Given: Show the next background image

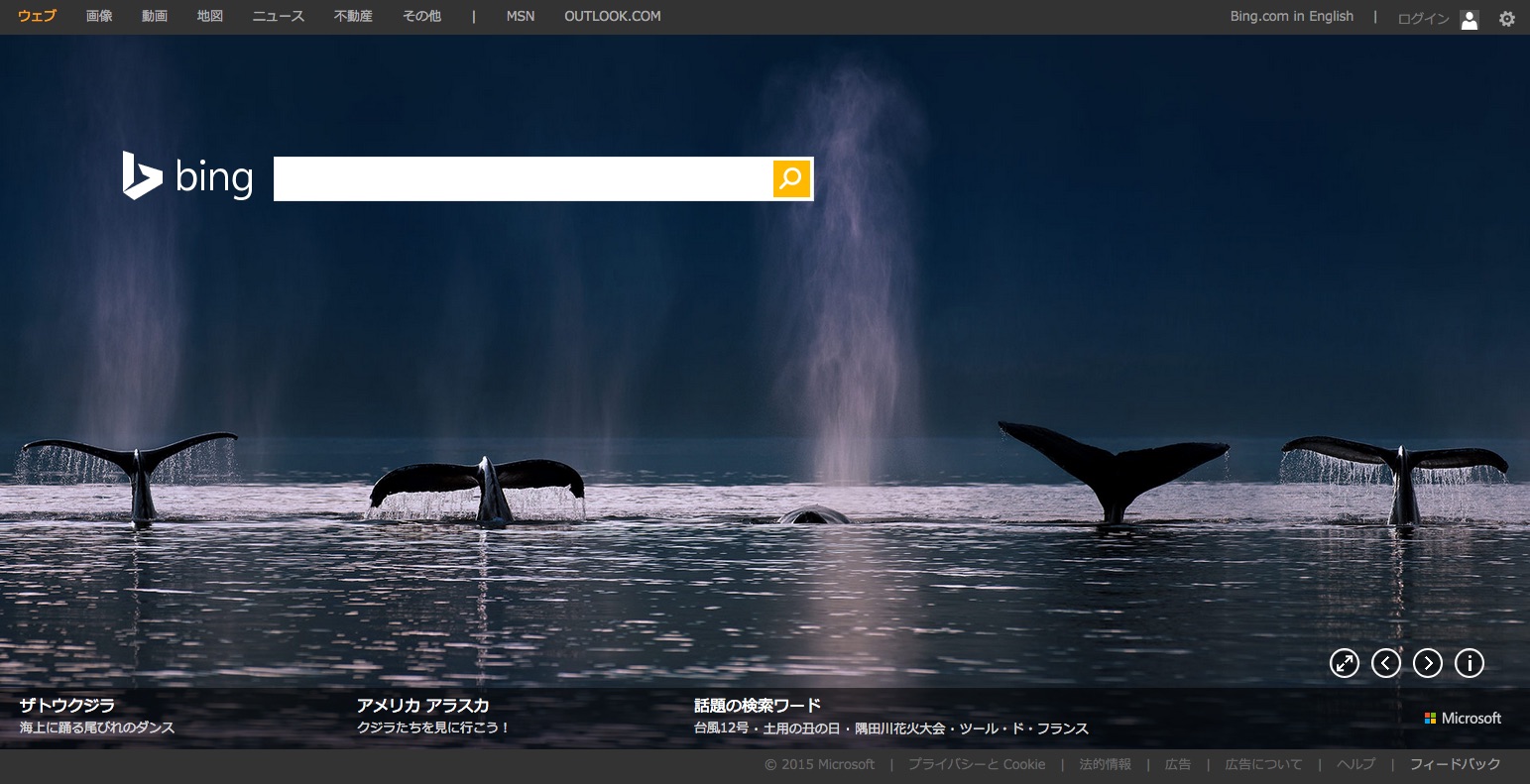Looking at the screenshot, I should point(1427,663).
